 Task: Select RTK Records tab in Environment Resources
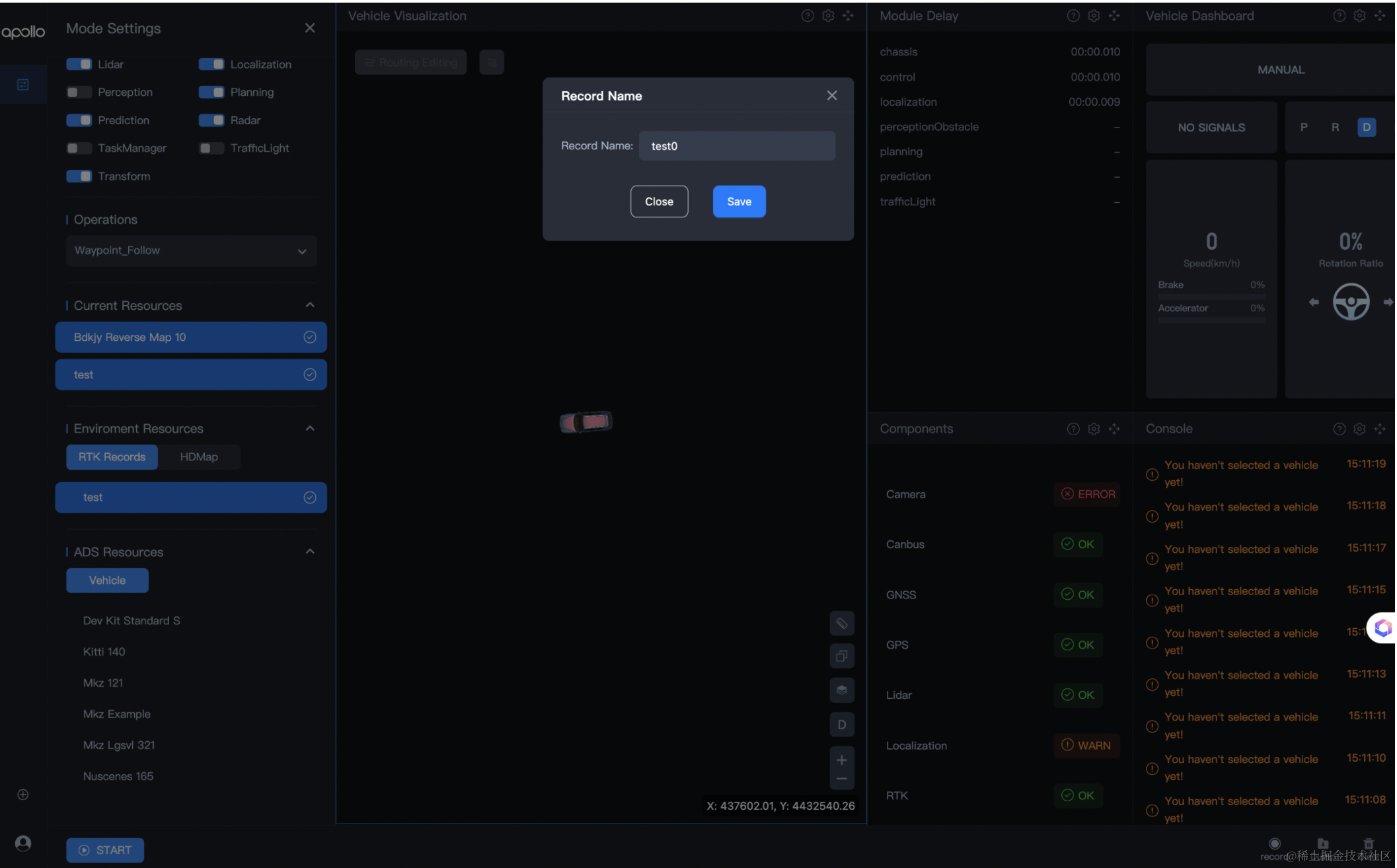(x=112, y=458)
